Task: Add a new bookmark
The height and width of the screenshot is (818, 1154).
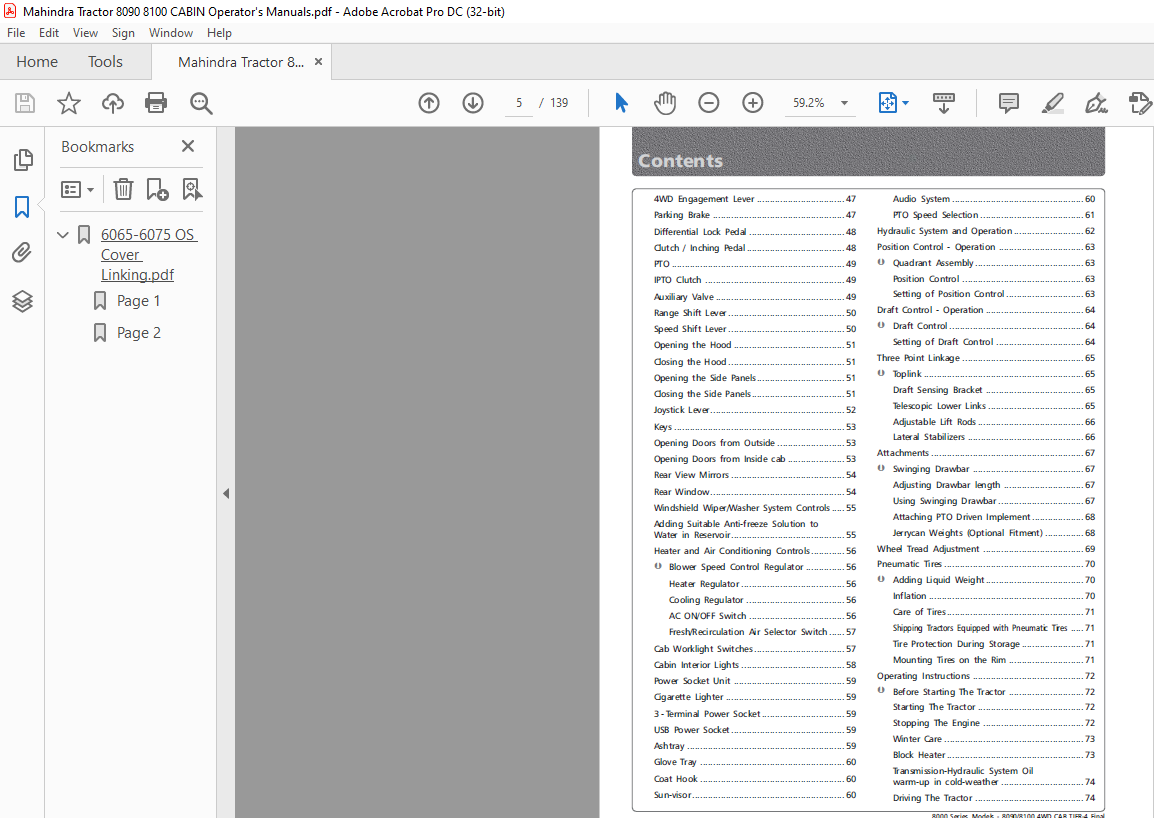Action: click(157, 190)
